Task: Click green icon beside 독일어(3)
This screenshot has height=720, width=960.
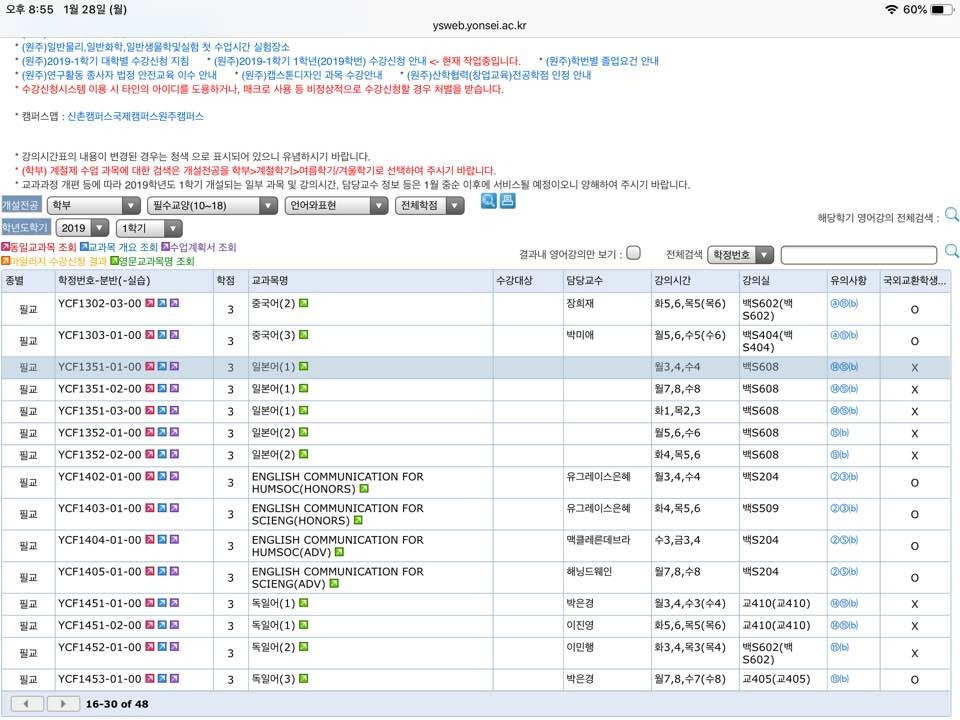Action: tap(304, 679)
